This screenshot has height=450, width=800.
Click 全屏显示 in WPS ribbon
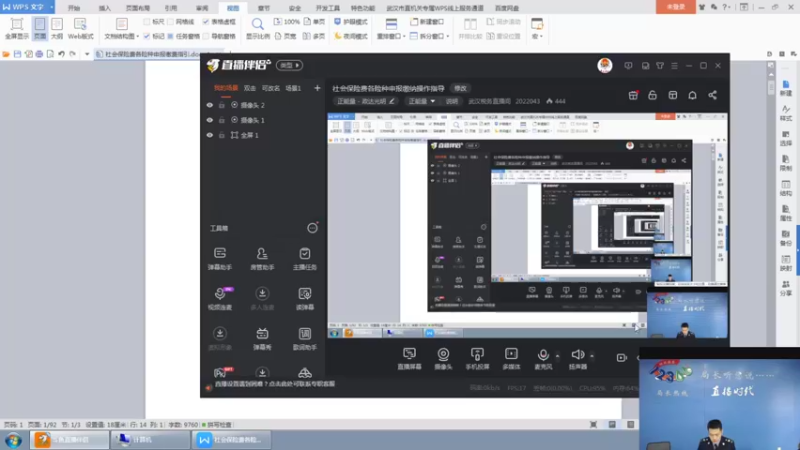[17, 29]
